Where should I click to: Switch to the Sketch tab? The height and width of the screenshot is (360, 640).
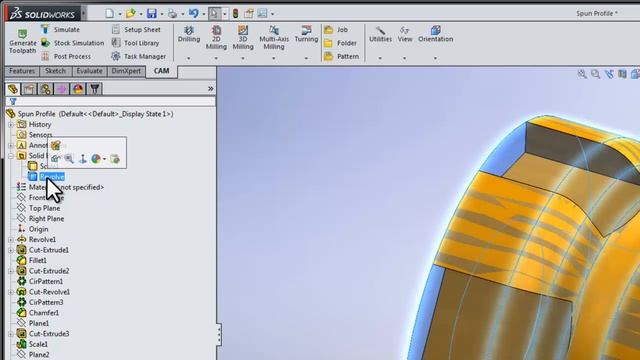click(56, 71)
